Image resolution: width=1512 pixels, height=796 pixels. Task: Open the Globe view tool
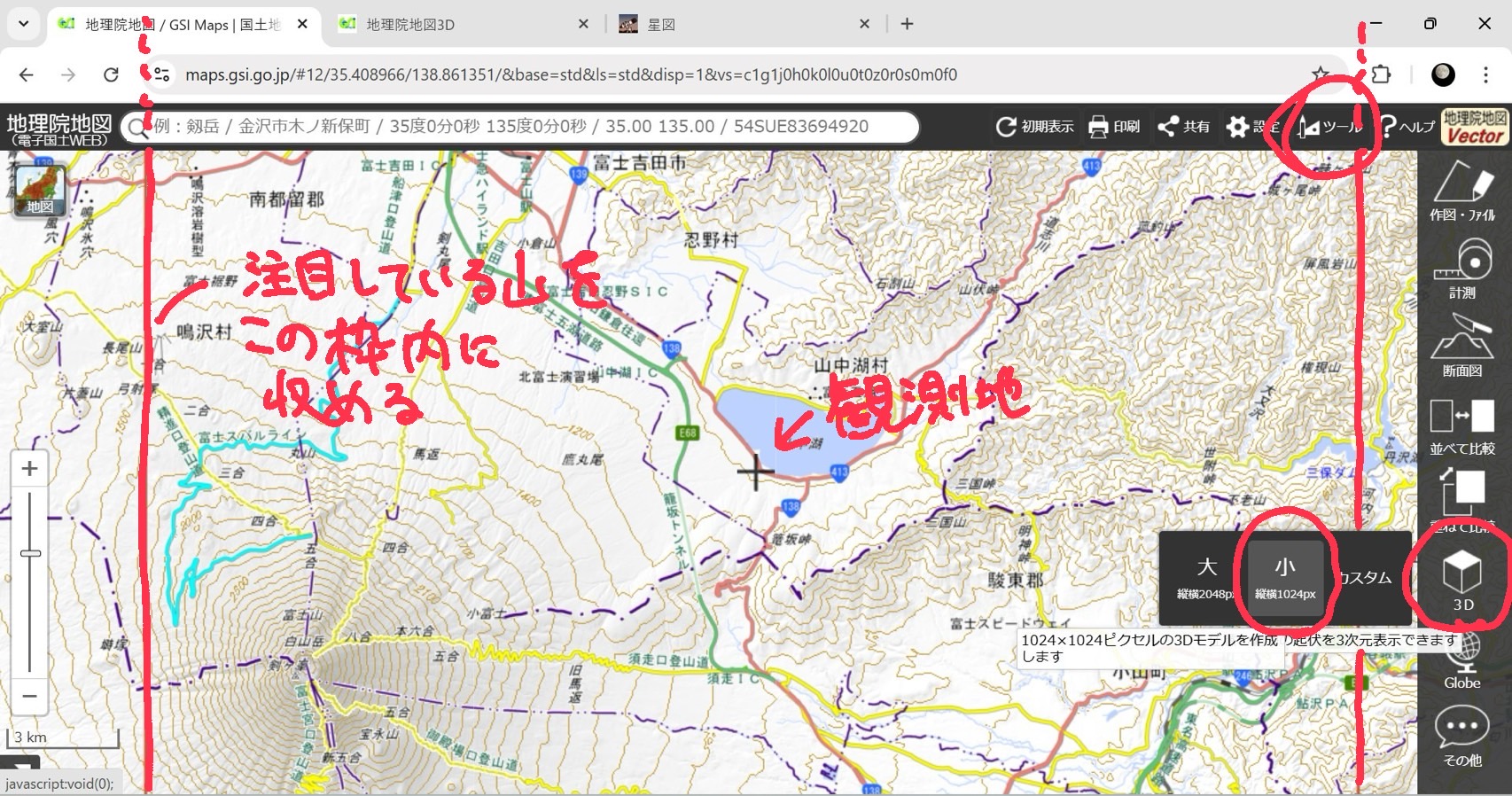tap(1462, 661)
